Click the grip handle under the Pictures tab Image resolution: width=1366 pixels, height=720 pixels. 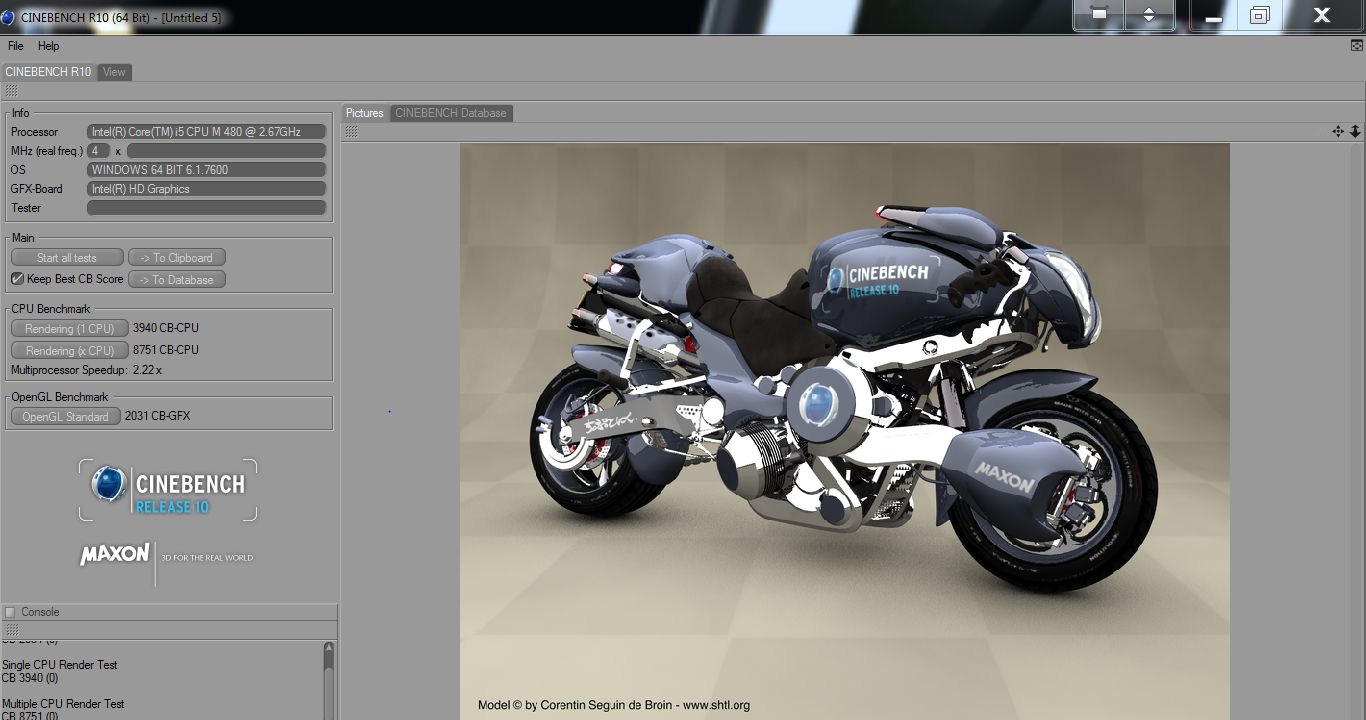click(x=352, y=132)
